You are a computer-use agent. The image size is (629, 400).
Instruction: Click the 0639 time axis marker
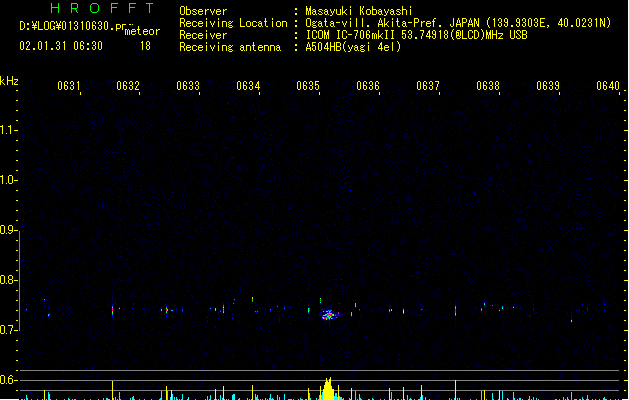[548, 86]
